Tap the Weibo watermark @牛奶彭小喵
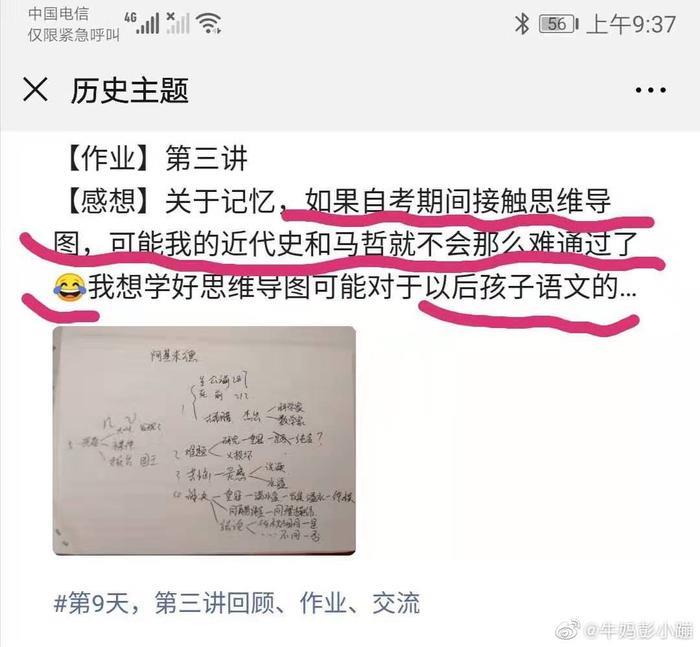This screenshot has width=700, height=647. (x=638, y=630)
